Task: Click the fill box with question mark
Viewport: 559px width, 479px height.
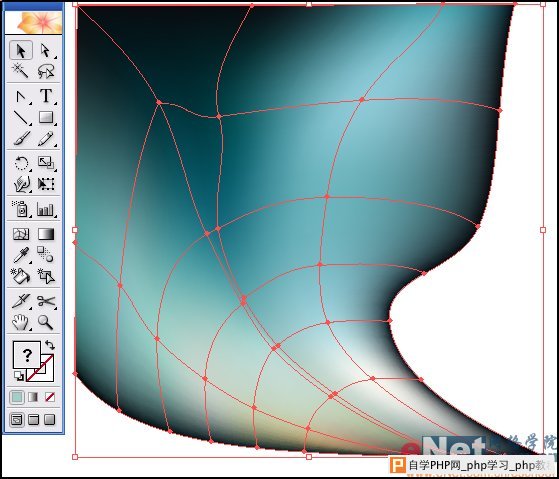Action: [27, 355]
